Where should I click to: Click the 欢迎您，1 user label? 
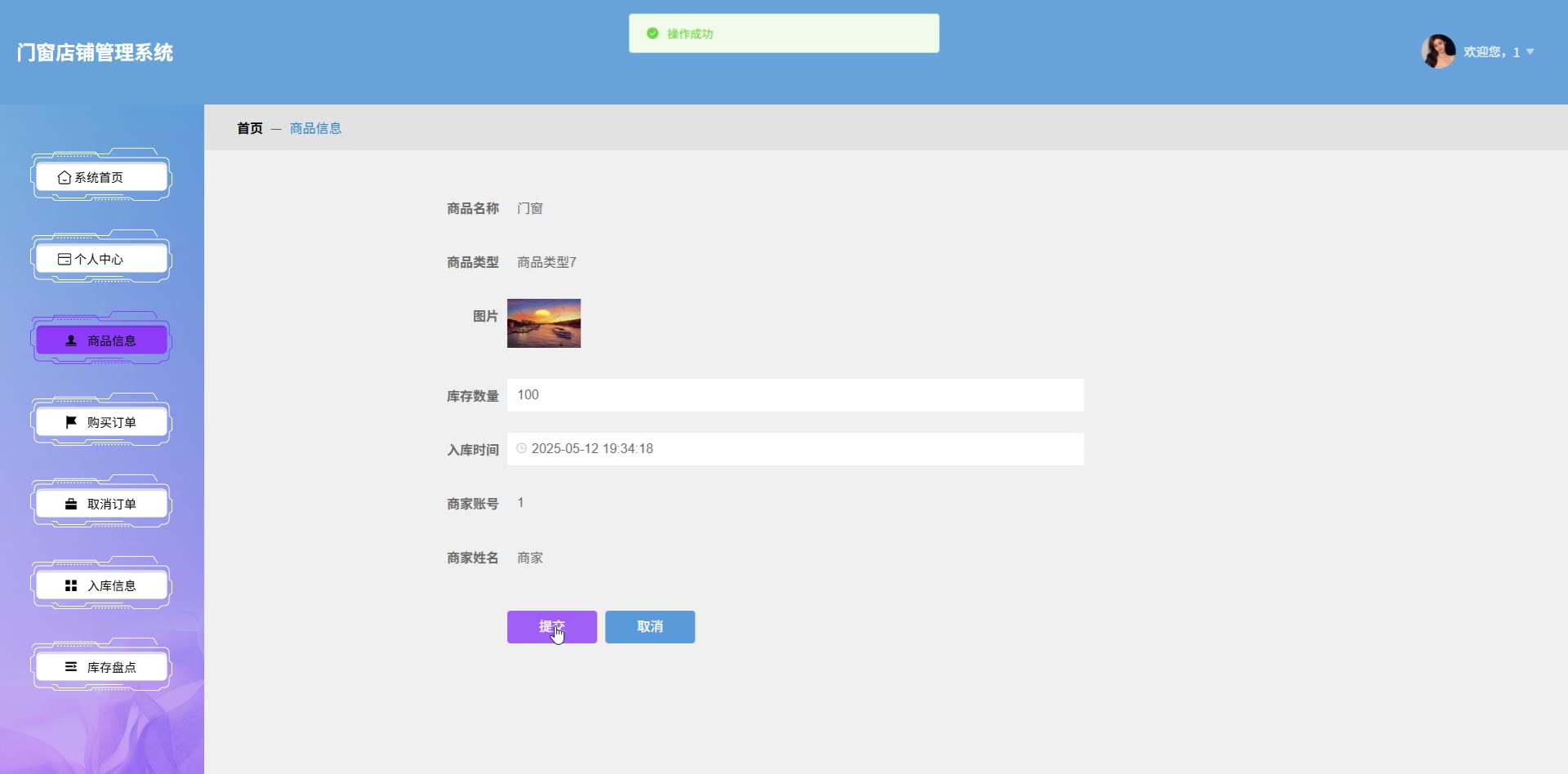1491,51
